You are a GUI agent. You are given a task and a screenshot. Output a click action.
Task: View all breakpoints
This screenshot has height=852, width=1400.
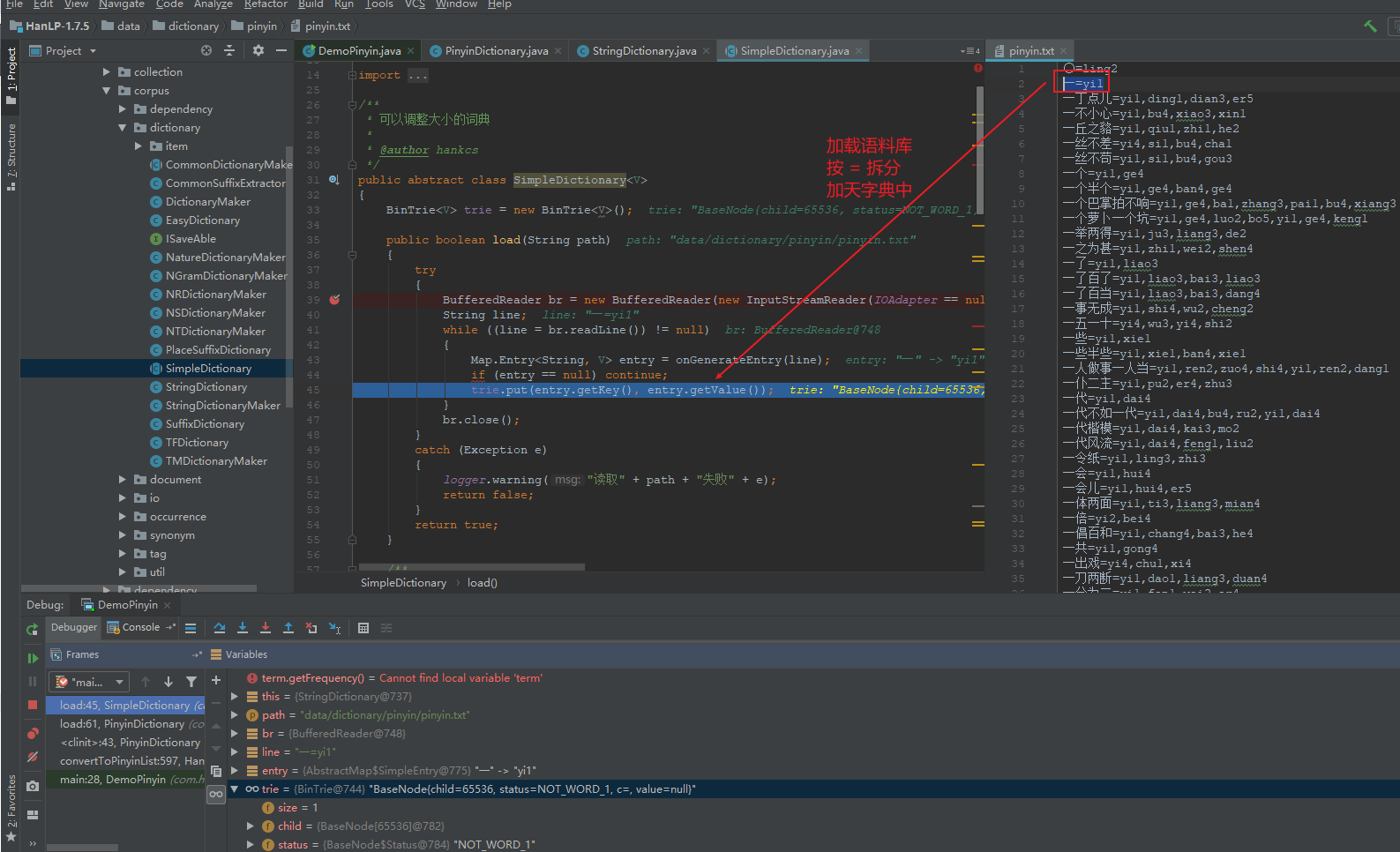(x=33, y=734)
